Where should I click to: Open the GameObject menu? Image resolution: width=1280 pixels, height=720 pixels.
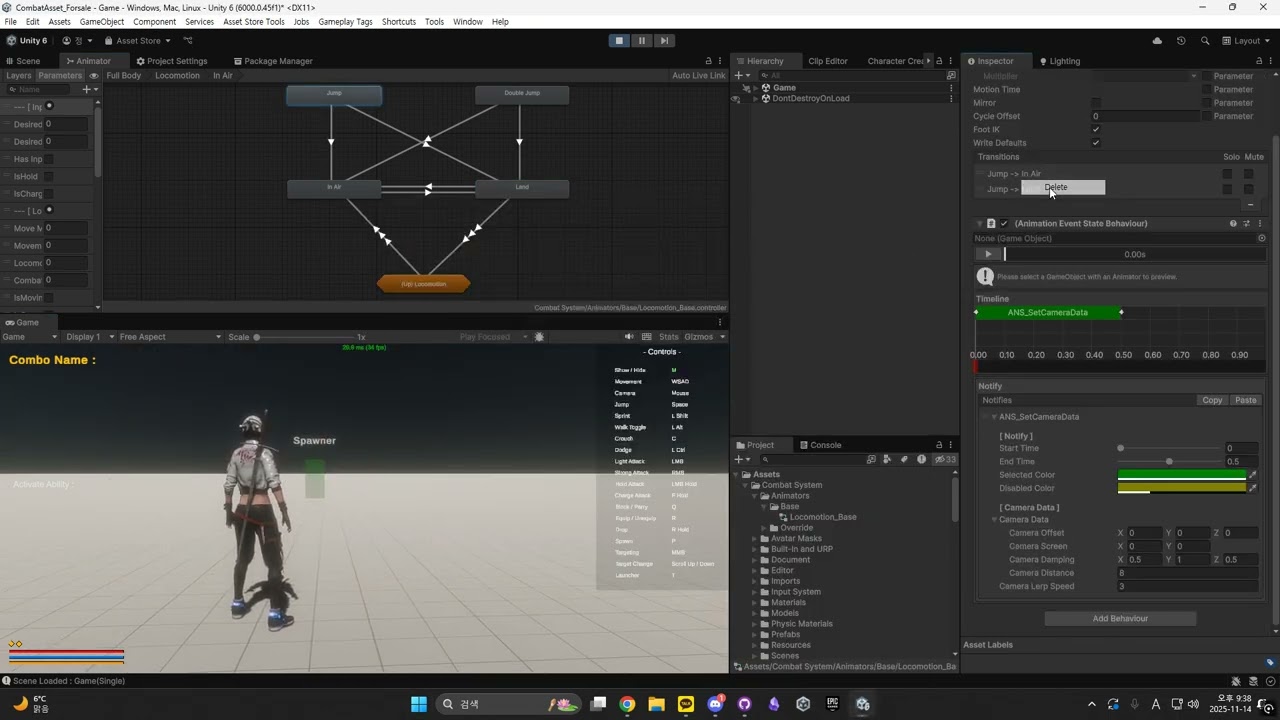(x=102, y=21)
